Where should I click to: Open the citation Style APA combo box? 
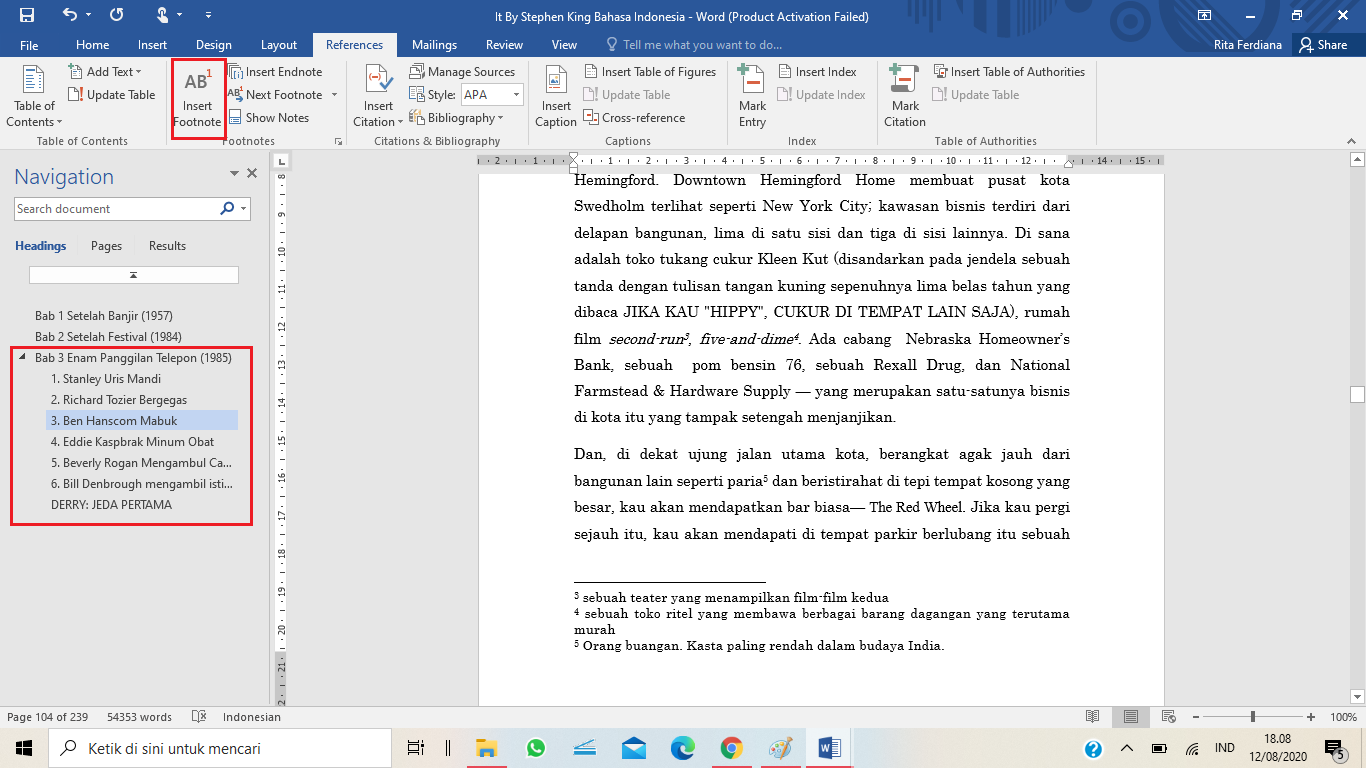(491, 95)
